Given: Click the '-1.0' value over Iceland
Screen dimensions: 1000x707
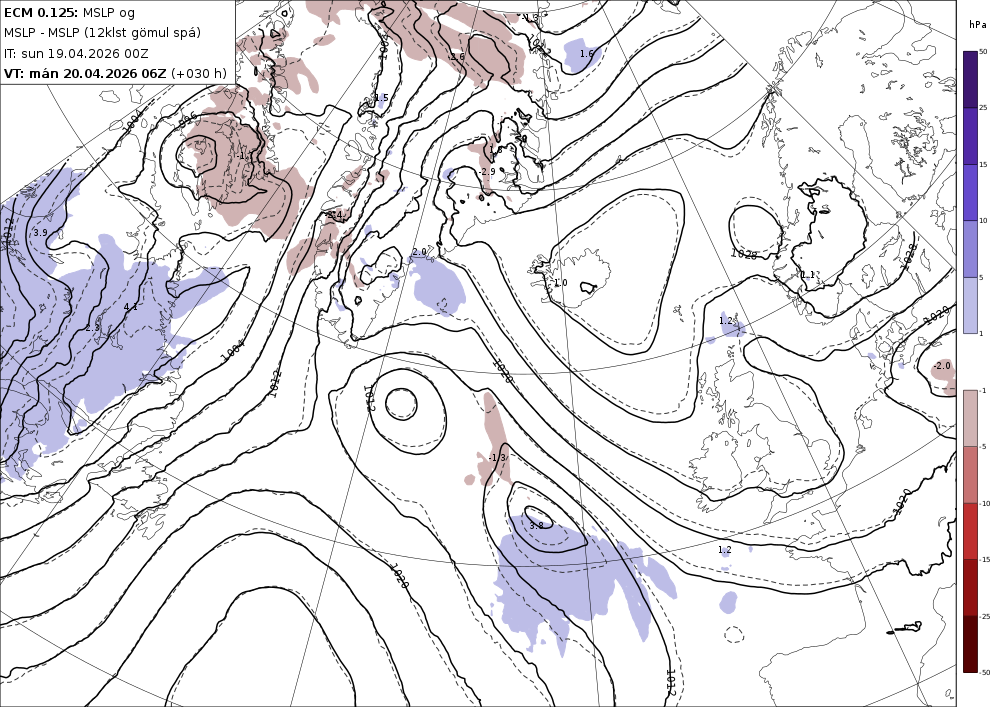Looking at the screenshot, I should 559,282.
